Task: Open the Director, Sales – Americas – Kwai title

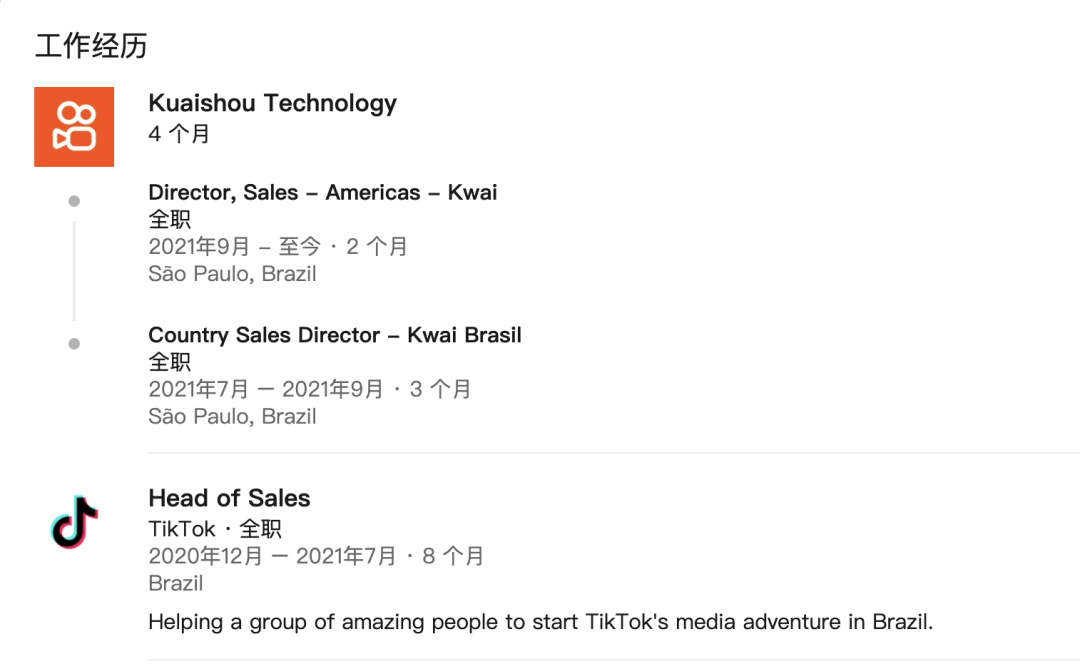Action: point(322,193)
